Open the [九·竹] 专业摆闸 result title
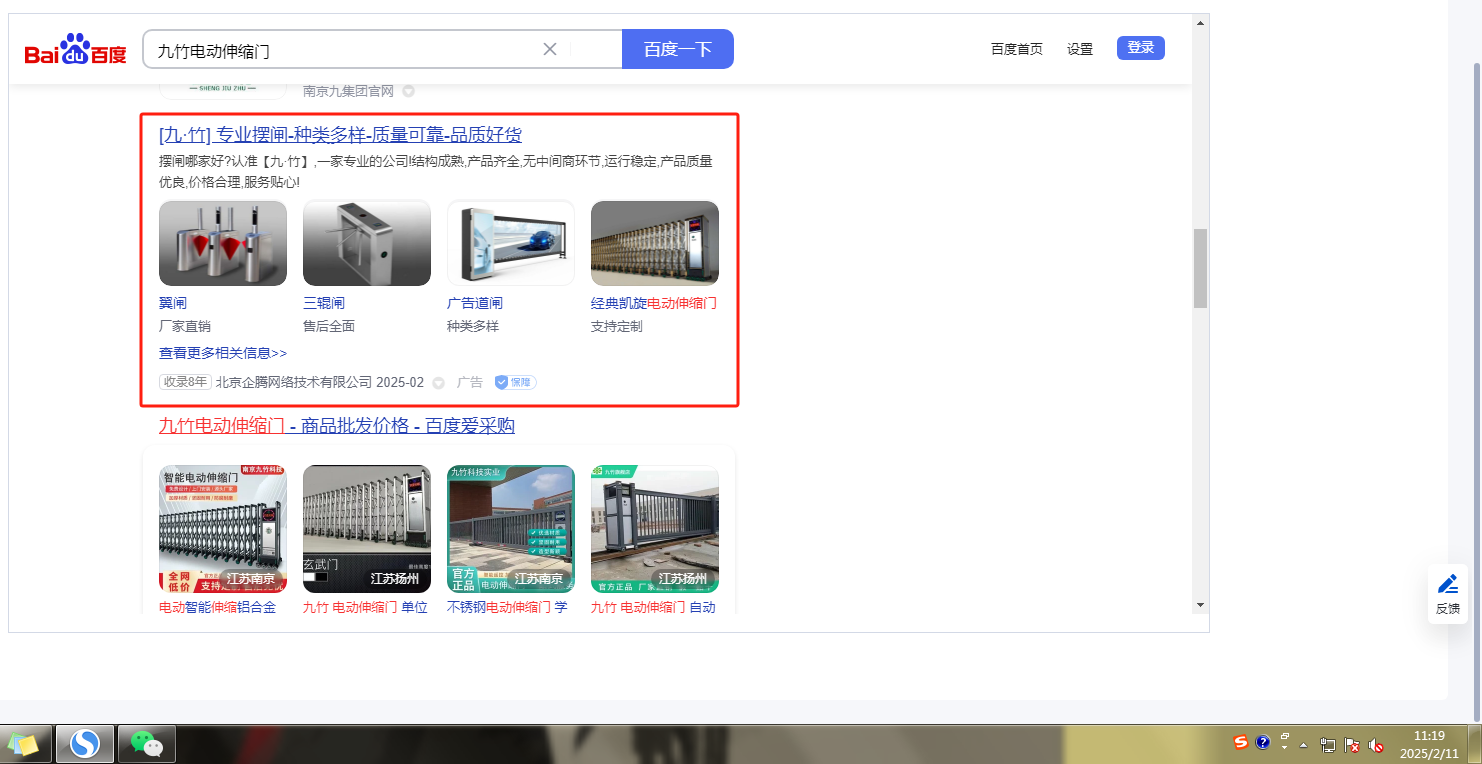The width and height of the screenshot is (1482, 764). pos(340,135)
